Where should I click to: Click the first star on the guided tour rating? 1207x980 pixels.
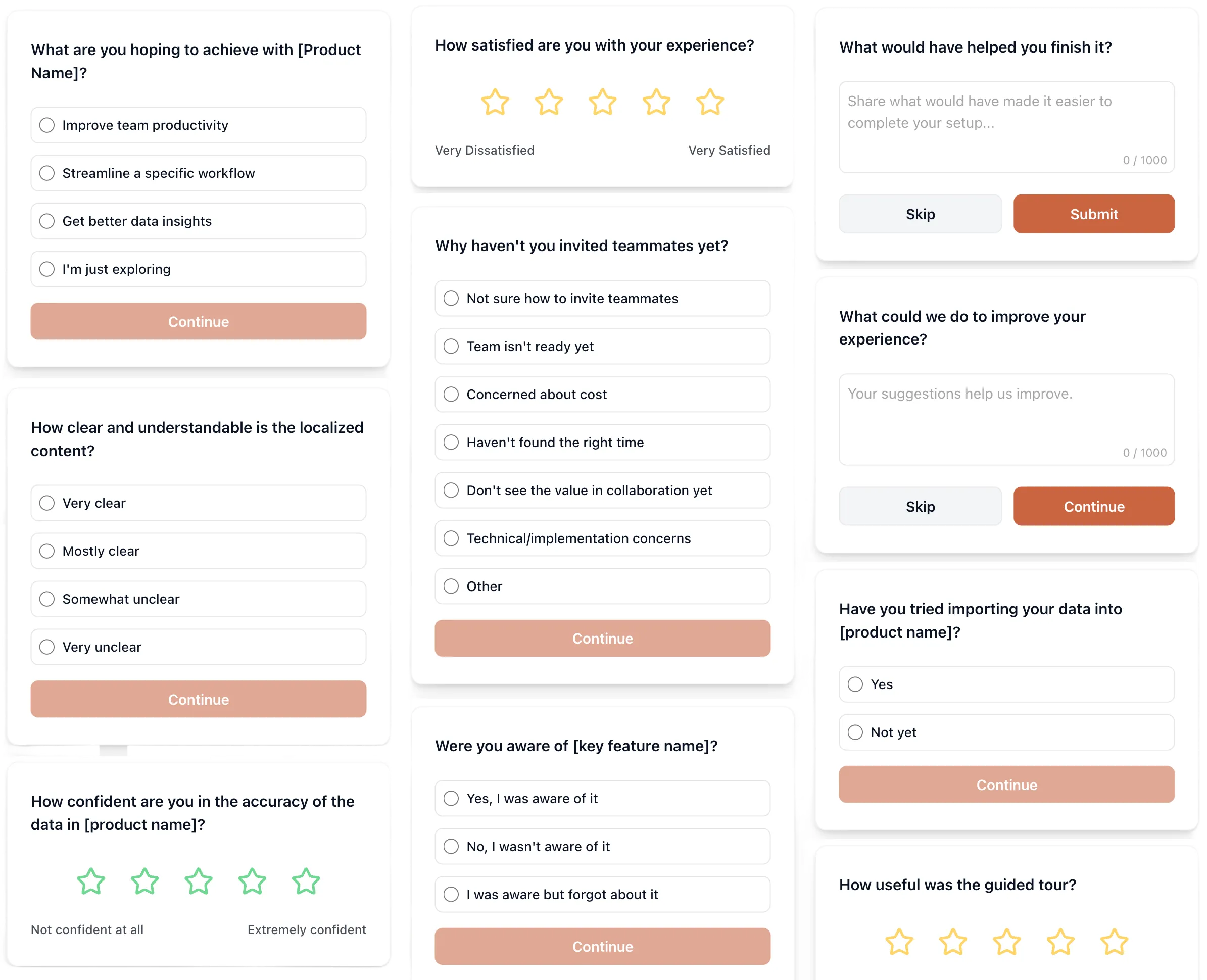coord(900,942)
